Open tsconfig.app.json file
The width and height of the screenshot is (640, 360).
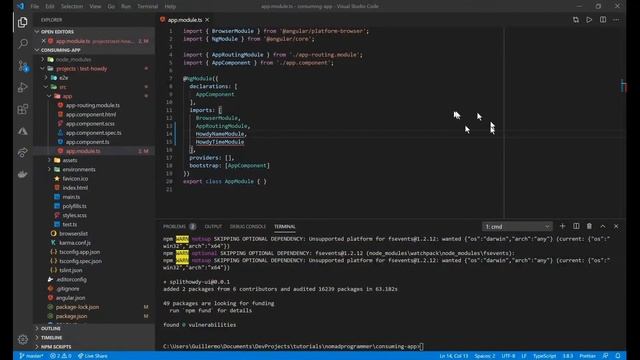(79, 252)
